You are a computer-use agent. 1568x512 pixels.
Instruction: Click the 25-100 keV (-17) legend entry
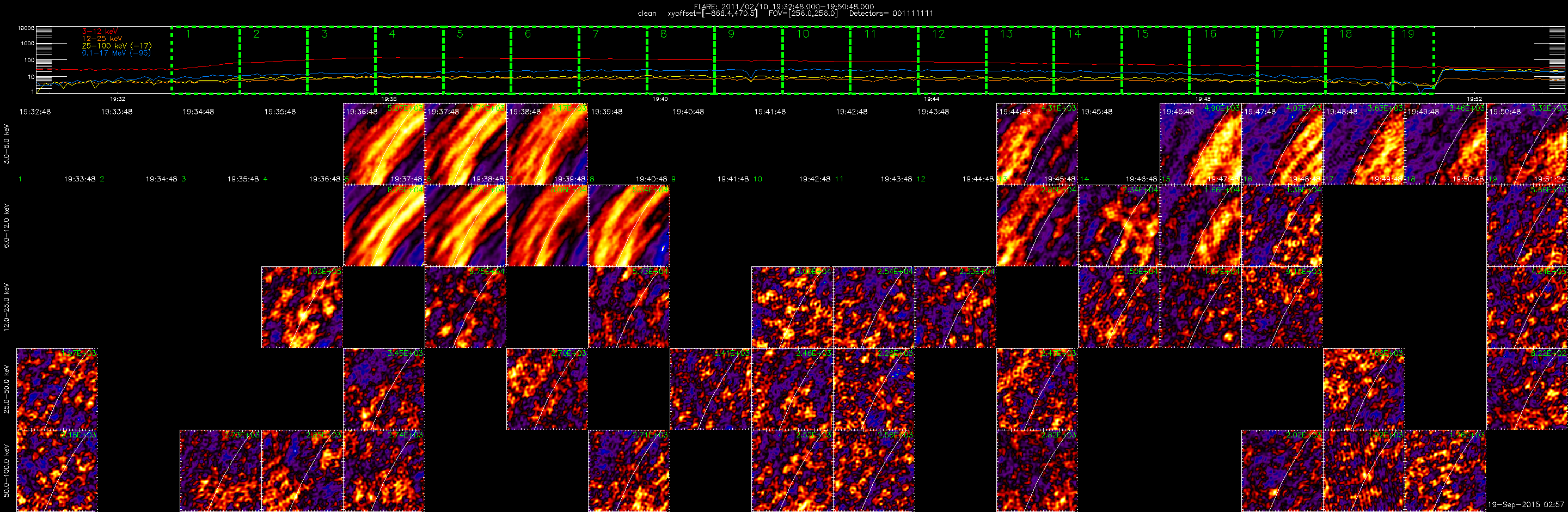coord(117,46)
